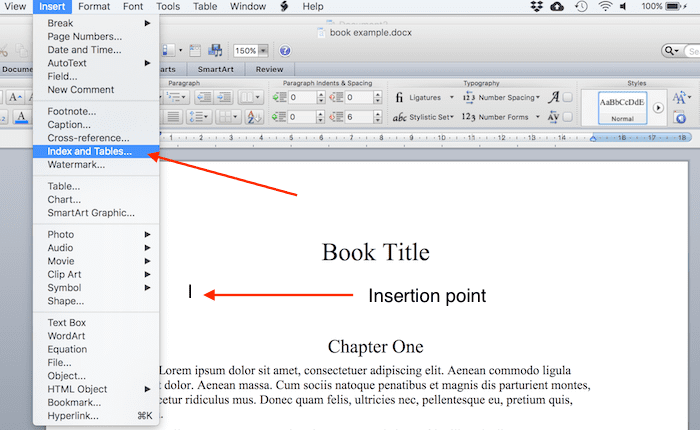
Task: Click the Cut scissors icon
Action: [x=4, y=50]
